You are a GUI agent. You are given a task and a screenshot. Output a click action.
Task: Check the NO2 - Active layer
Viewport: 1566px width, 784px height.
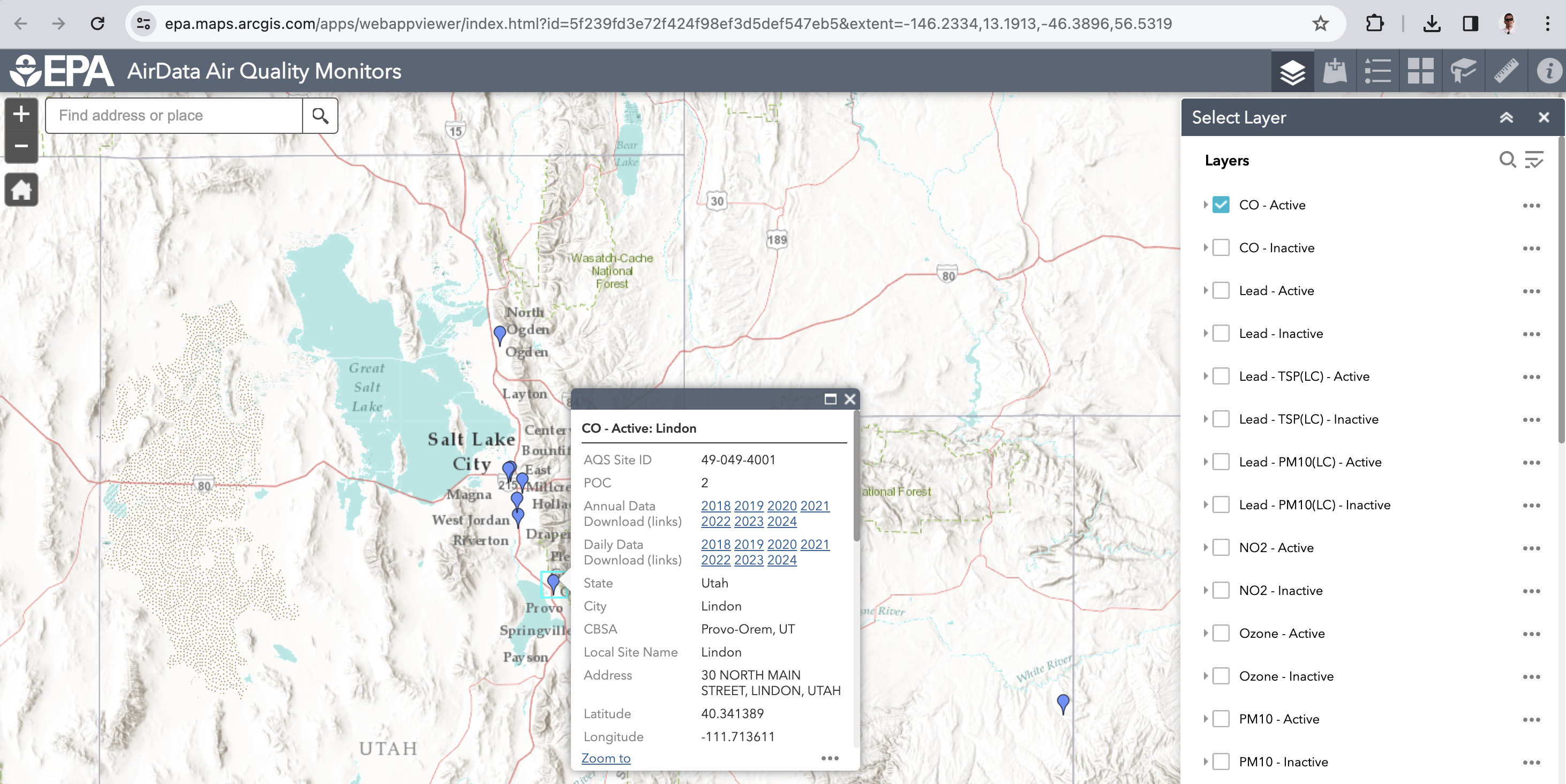click(x=1220, y=547)
